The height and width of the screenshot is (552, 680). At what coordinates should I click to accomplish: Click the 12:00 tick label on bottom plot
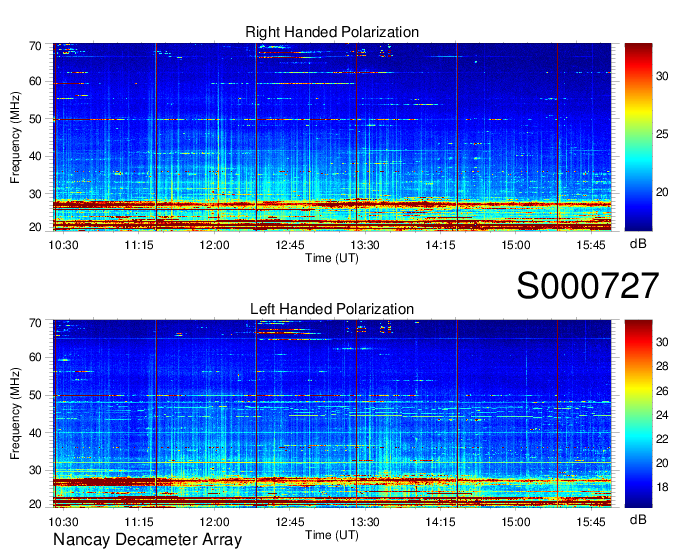coord(214,522)
